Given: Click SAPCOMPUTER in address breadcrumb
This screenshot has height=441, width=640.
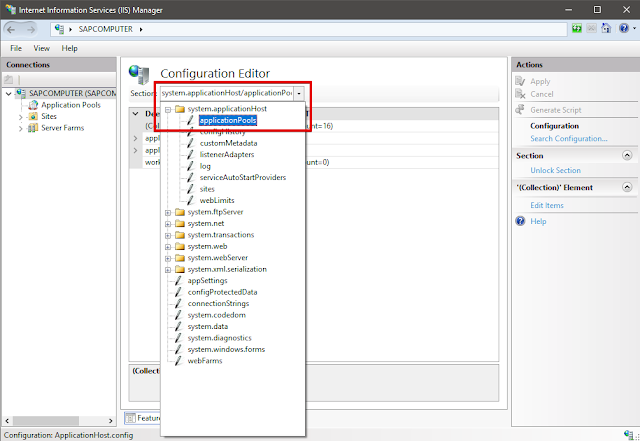Looking at the screenshot, I should coord(105,29).
